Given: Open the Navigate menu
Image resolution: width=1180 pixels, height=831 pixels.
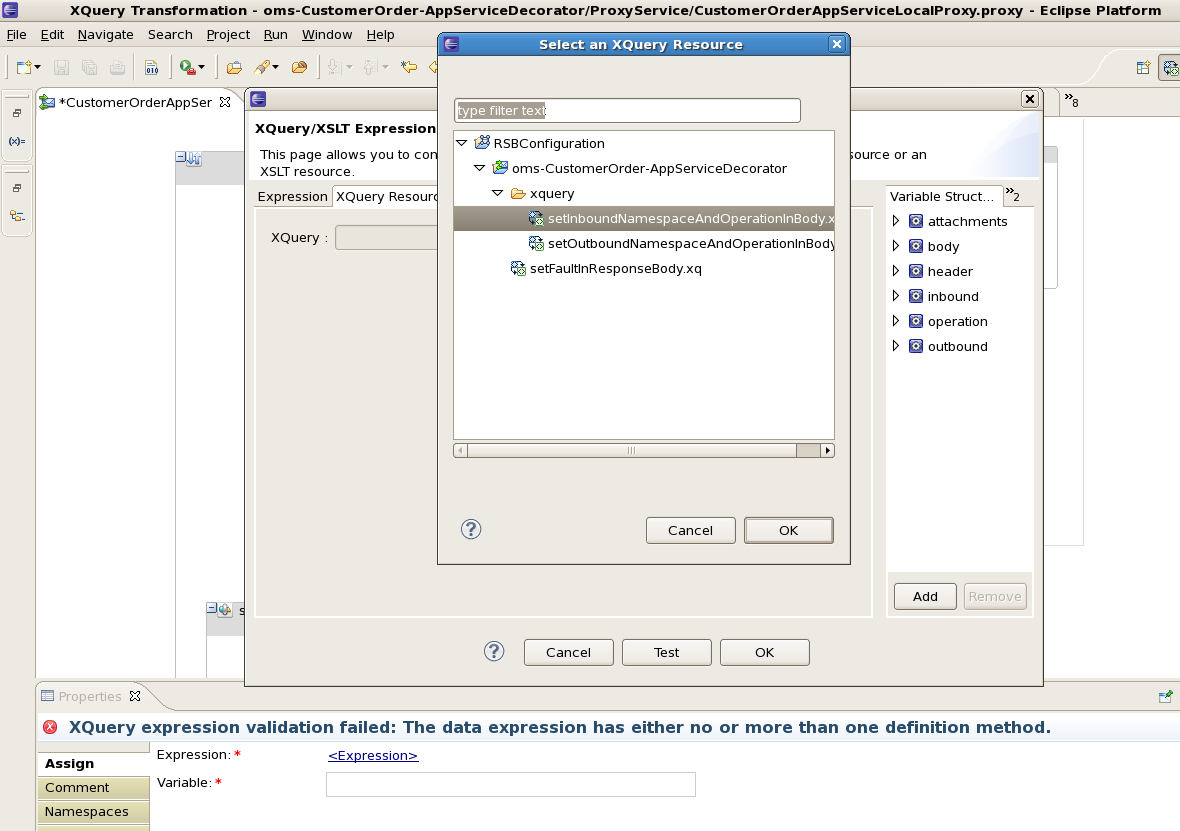Looking at the screenshot, I should click(105, 35).
